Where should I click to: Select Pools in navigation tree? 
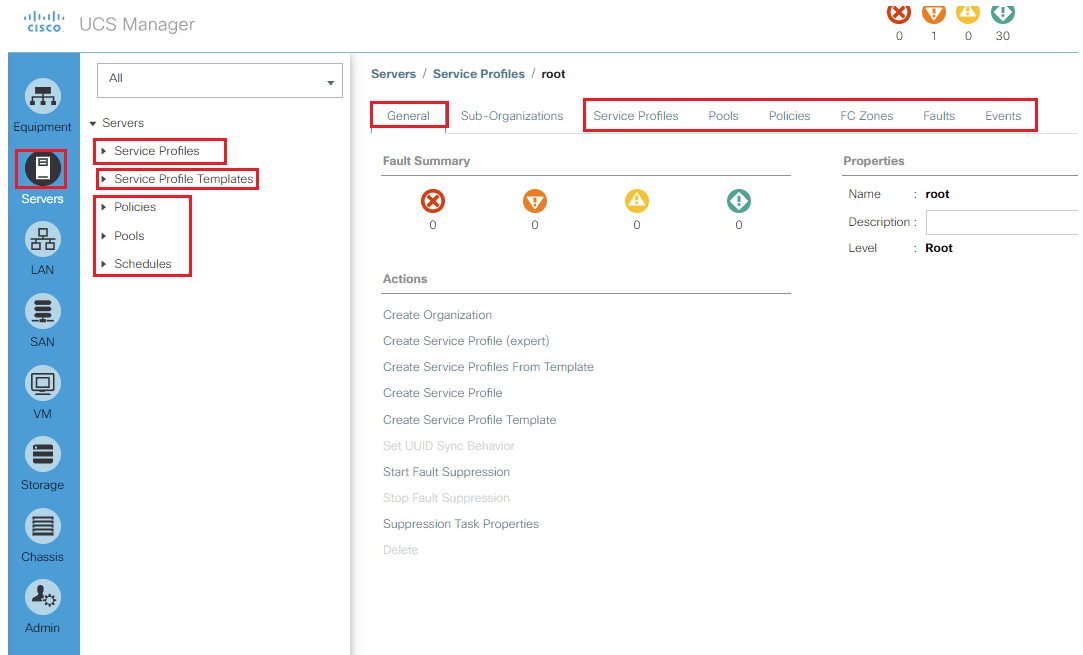pyautogui.click(x=129, y=236)
